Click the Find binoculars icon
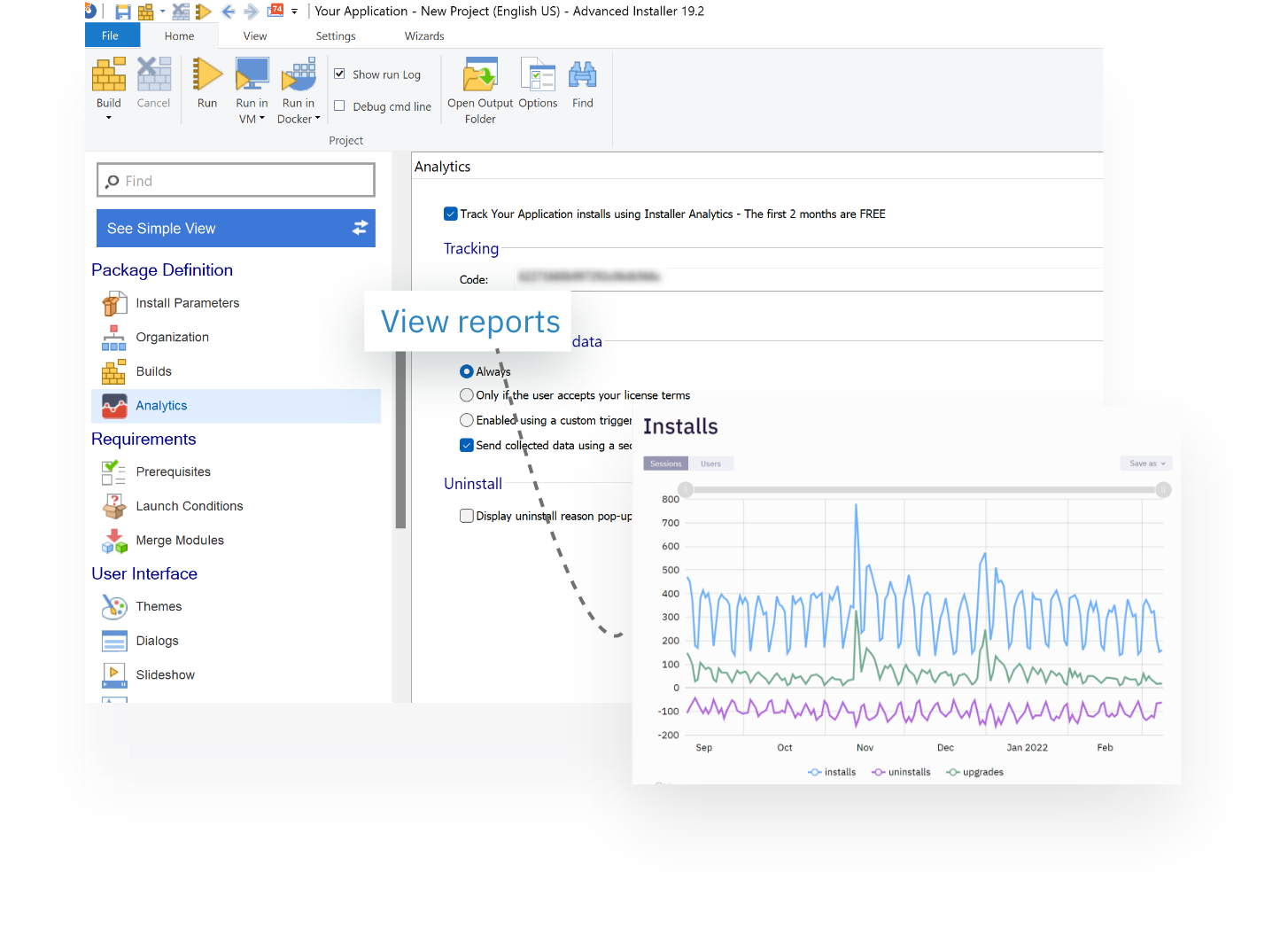1288x927 pixels. [x=582, y=76]
